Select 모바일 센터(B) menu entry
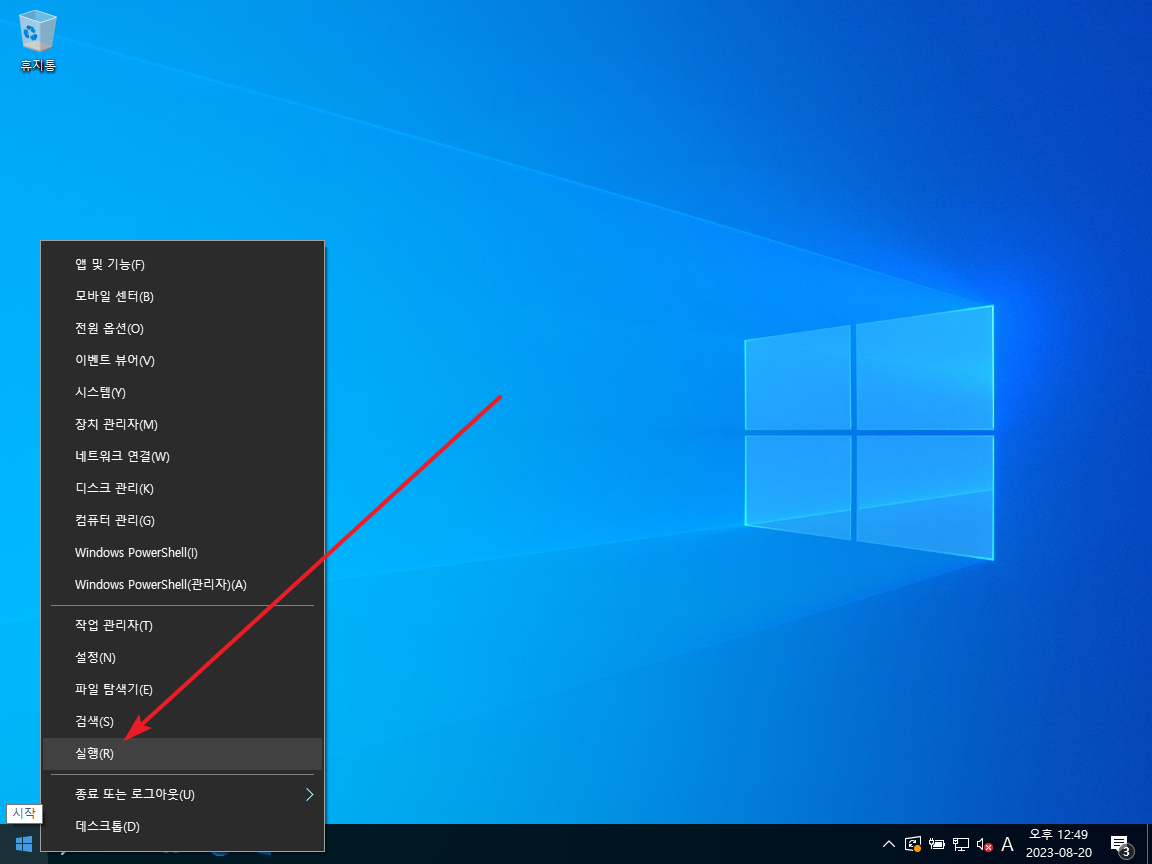Viewport: 1152px width, 864px height. tap(182, 297)
